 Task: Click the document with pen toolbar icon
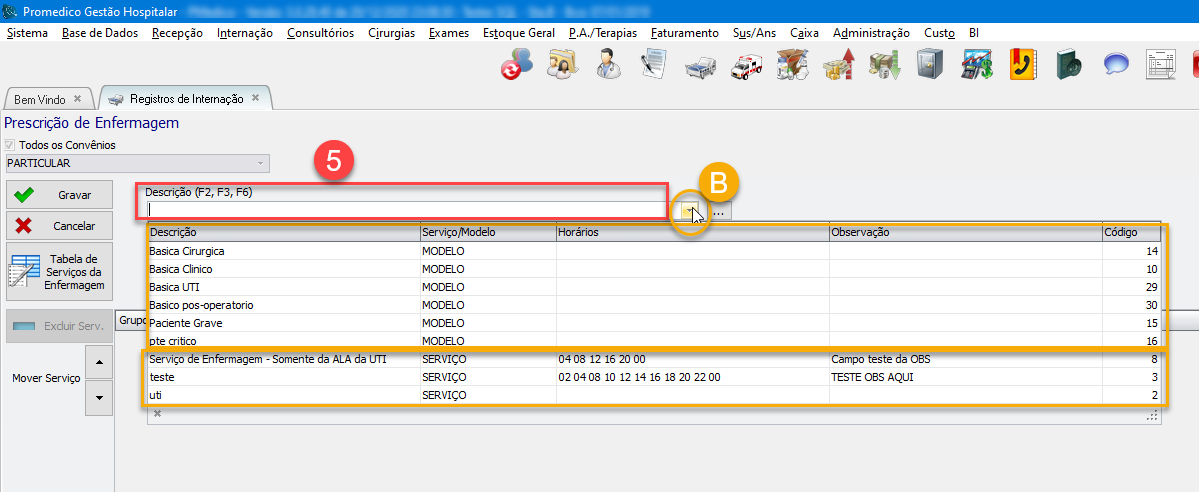pos(653,66)
